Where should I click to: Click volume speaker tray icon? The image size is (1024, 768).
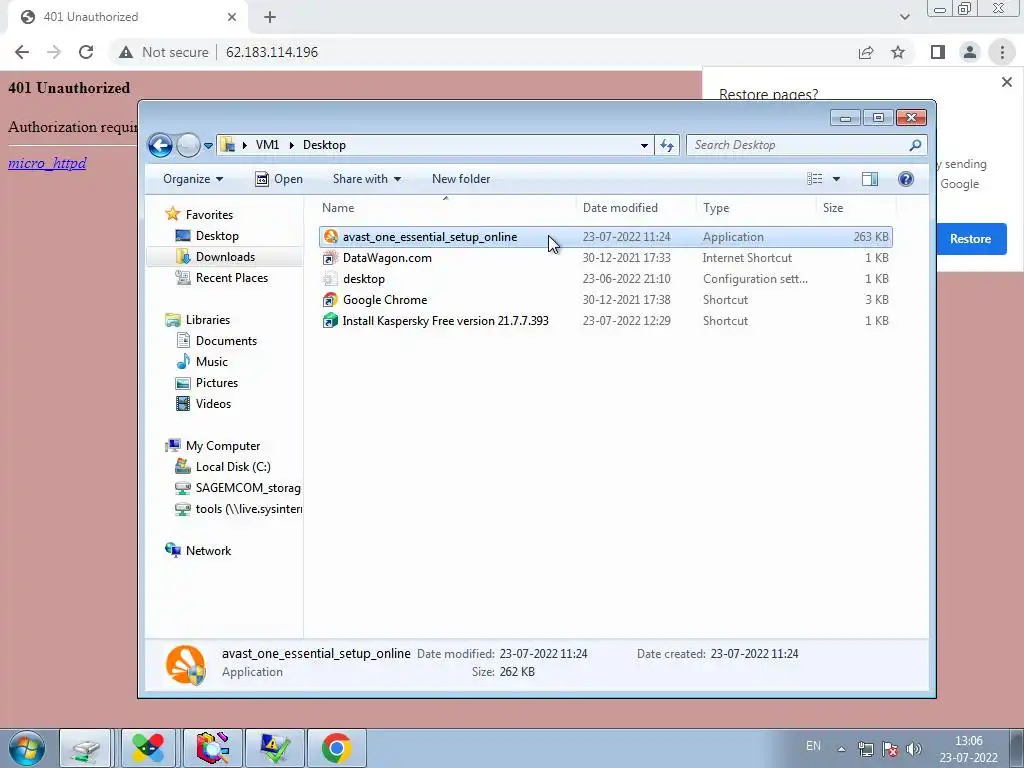point(914,749)
